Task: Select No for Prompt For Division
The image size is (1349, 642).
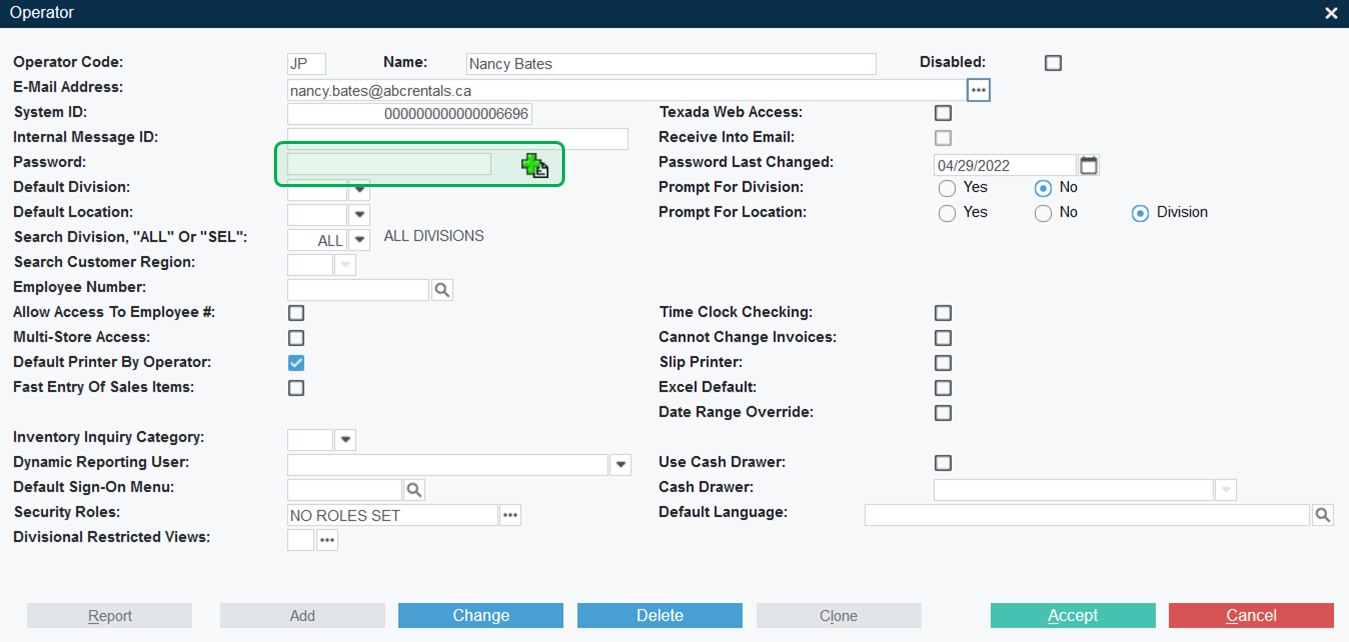Action: (x=1043, y=188)
